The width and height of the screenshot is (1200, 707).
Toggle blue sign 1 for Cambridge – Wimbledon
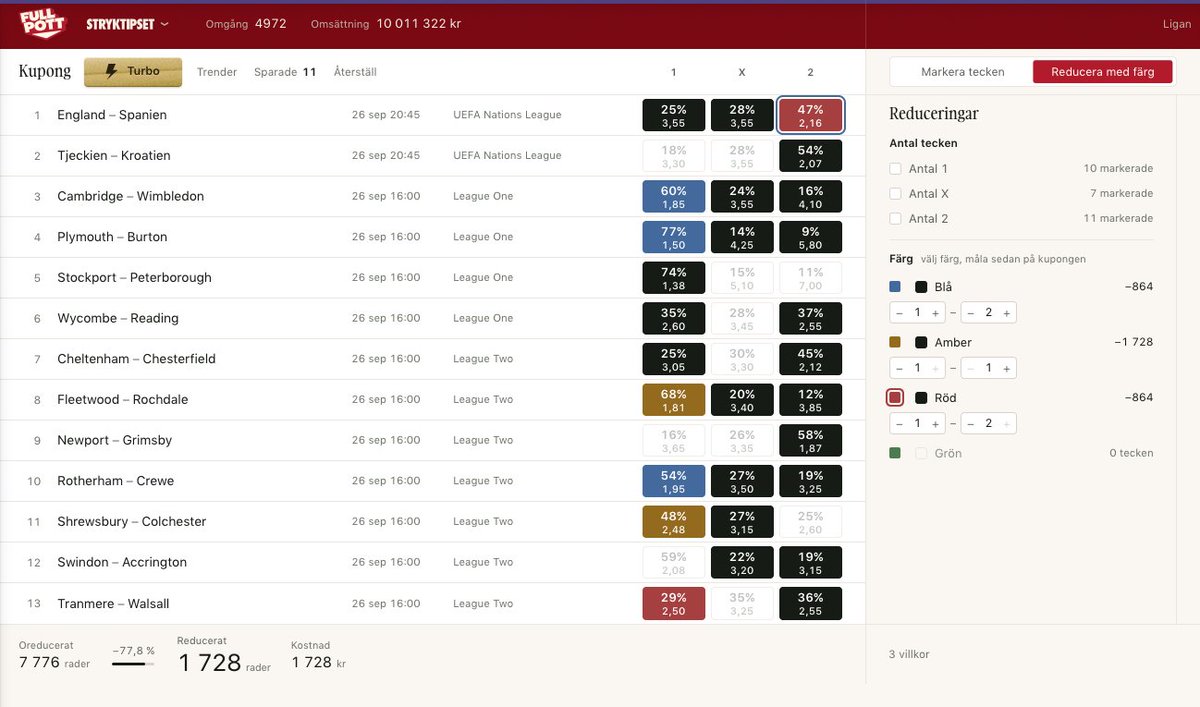674,196
